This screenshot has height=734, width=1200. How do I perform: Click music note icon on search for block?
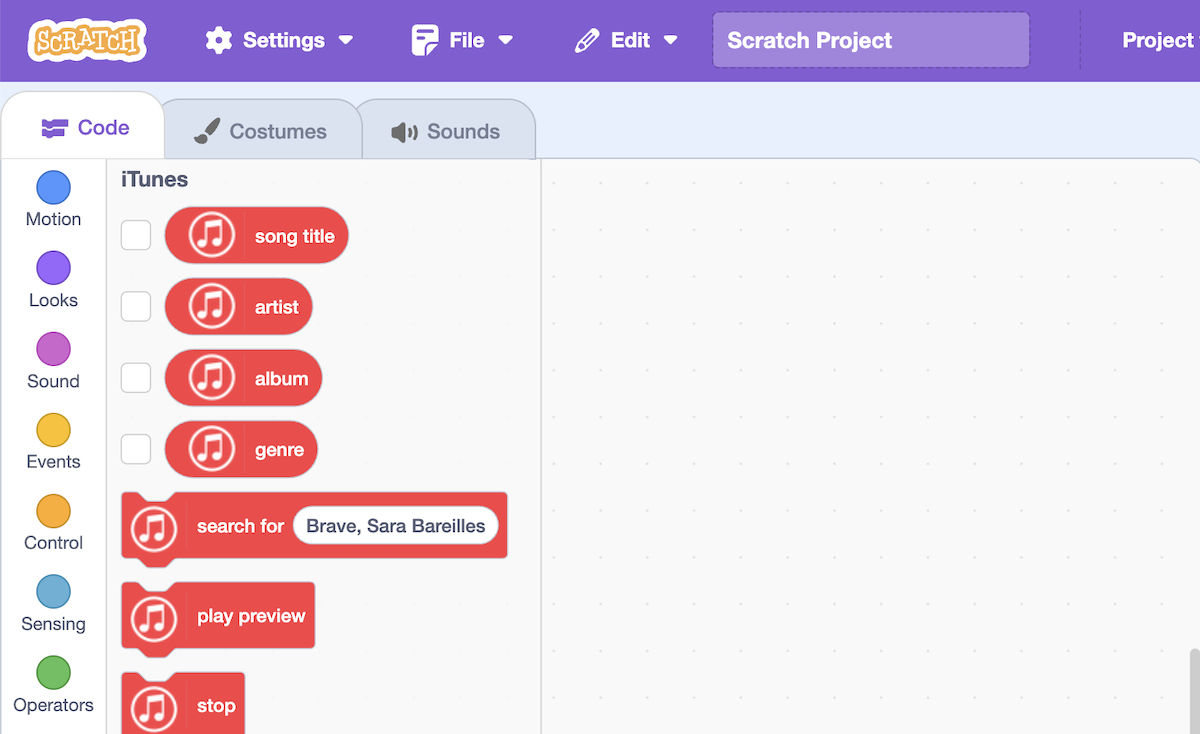pyautogui.click(x=153, y=527)
